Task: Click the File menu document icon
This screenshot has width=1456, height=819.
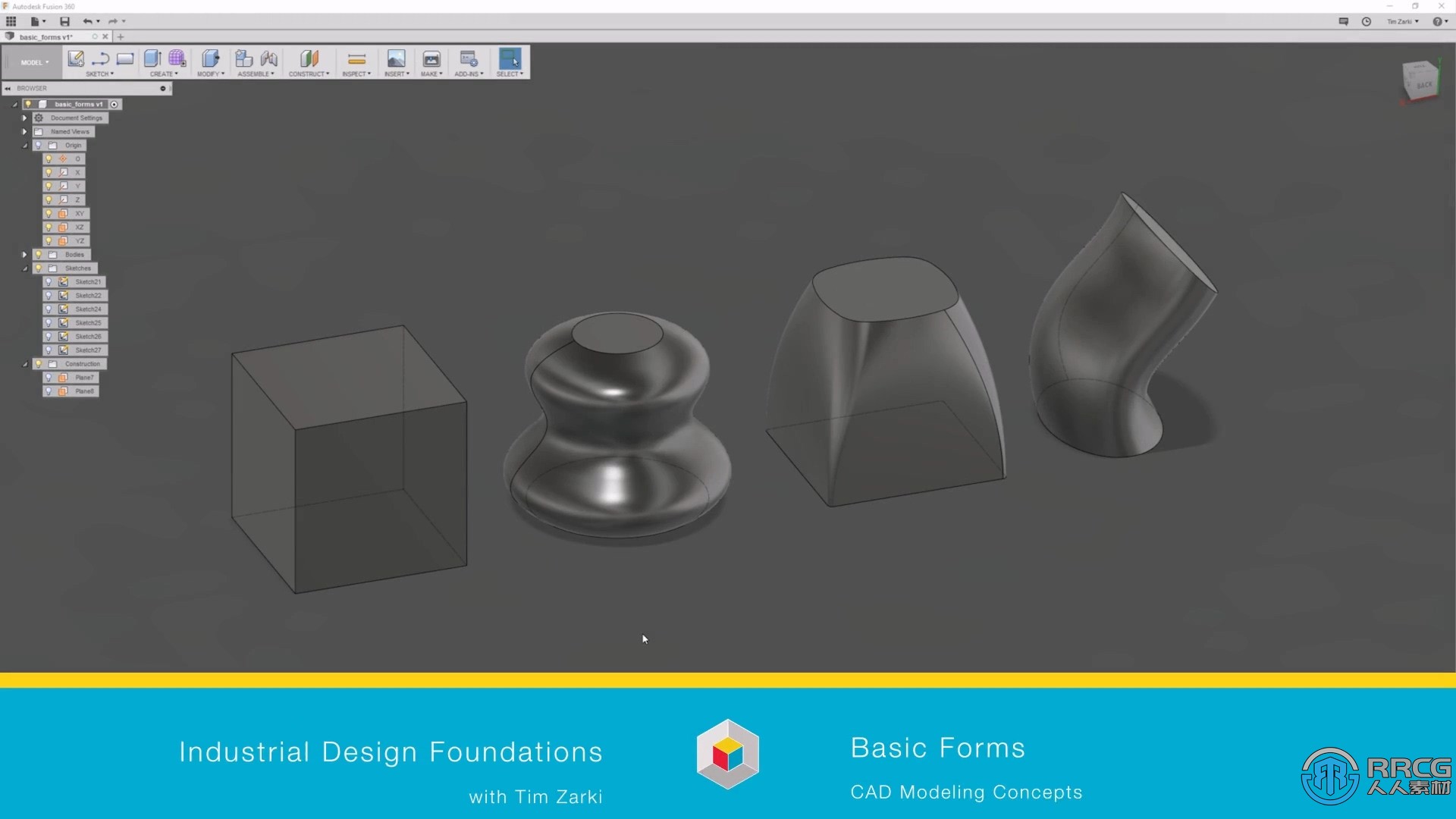Action: point(35,21)
